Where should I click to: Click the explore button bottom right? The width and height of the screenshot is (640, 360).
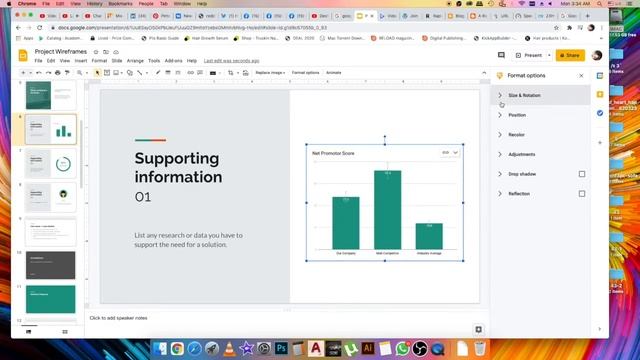[x=479, y=329]
